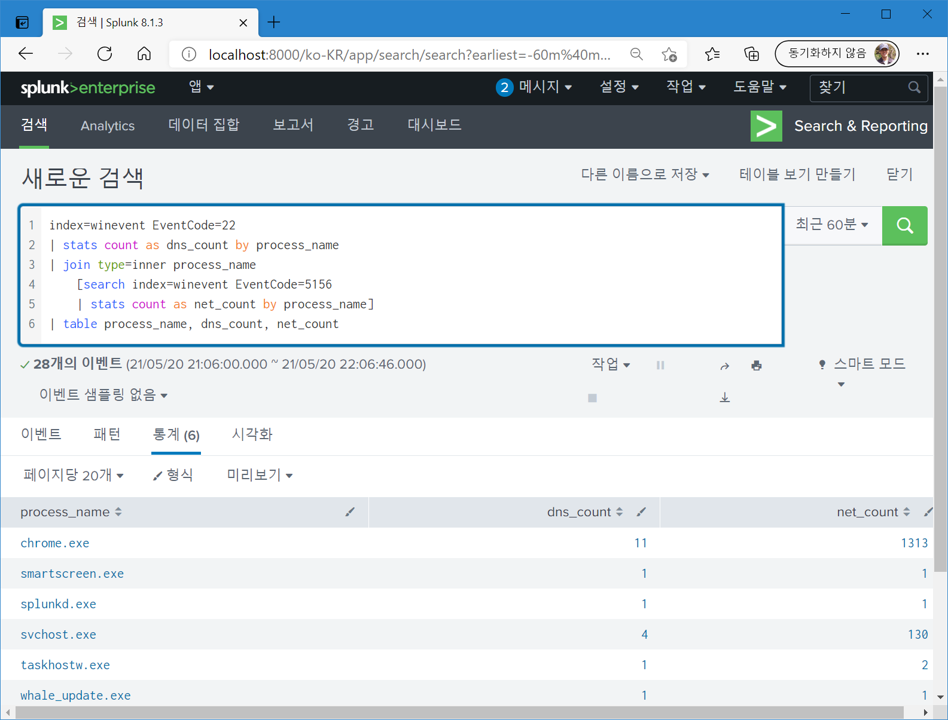Viewport: 948px width, 720px height.
Task: Open the 최근 60분 time range picker
Action: coord(831,225)
